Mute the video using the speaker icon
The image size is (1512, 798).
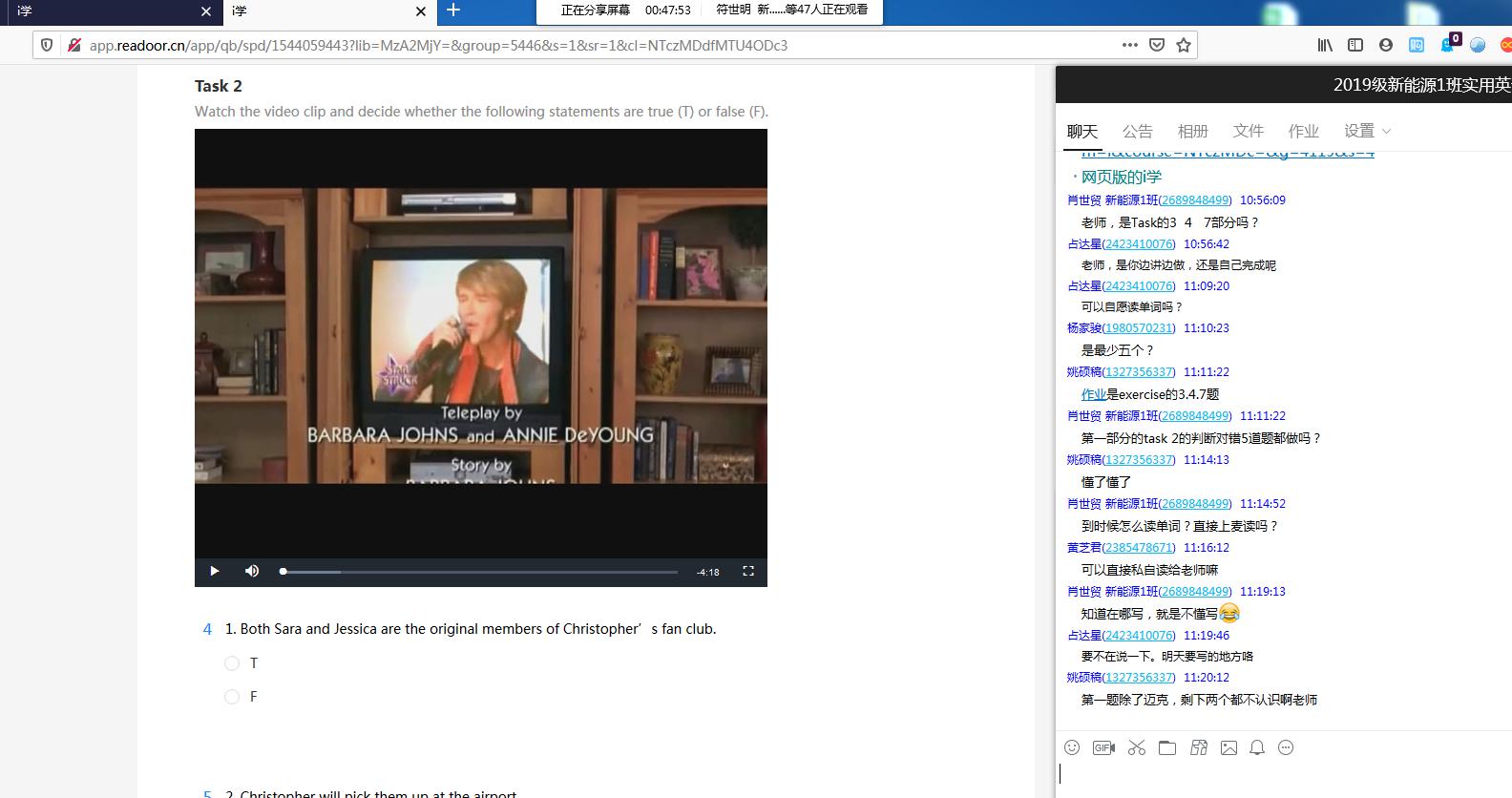pos(252,571)
